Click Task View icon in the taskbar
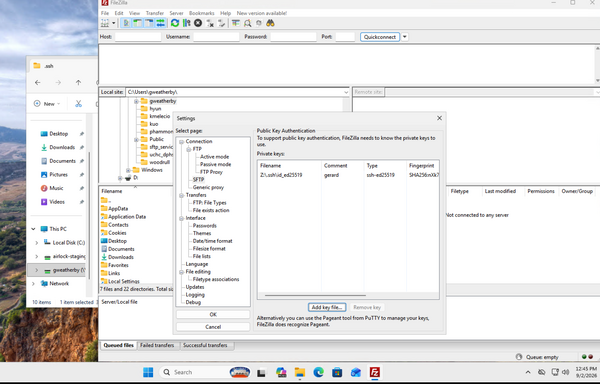 pos(262,372)
